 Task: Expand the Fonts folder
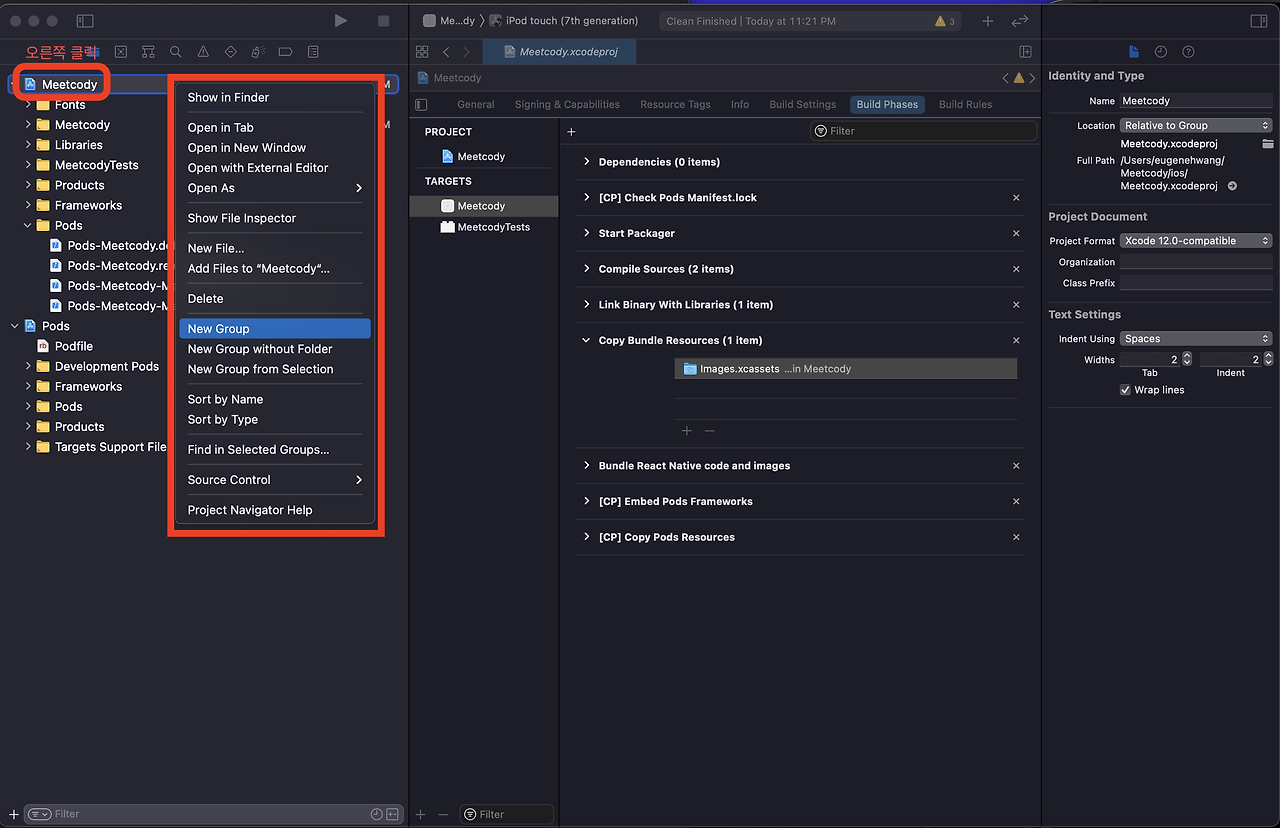click(28, 105)
